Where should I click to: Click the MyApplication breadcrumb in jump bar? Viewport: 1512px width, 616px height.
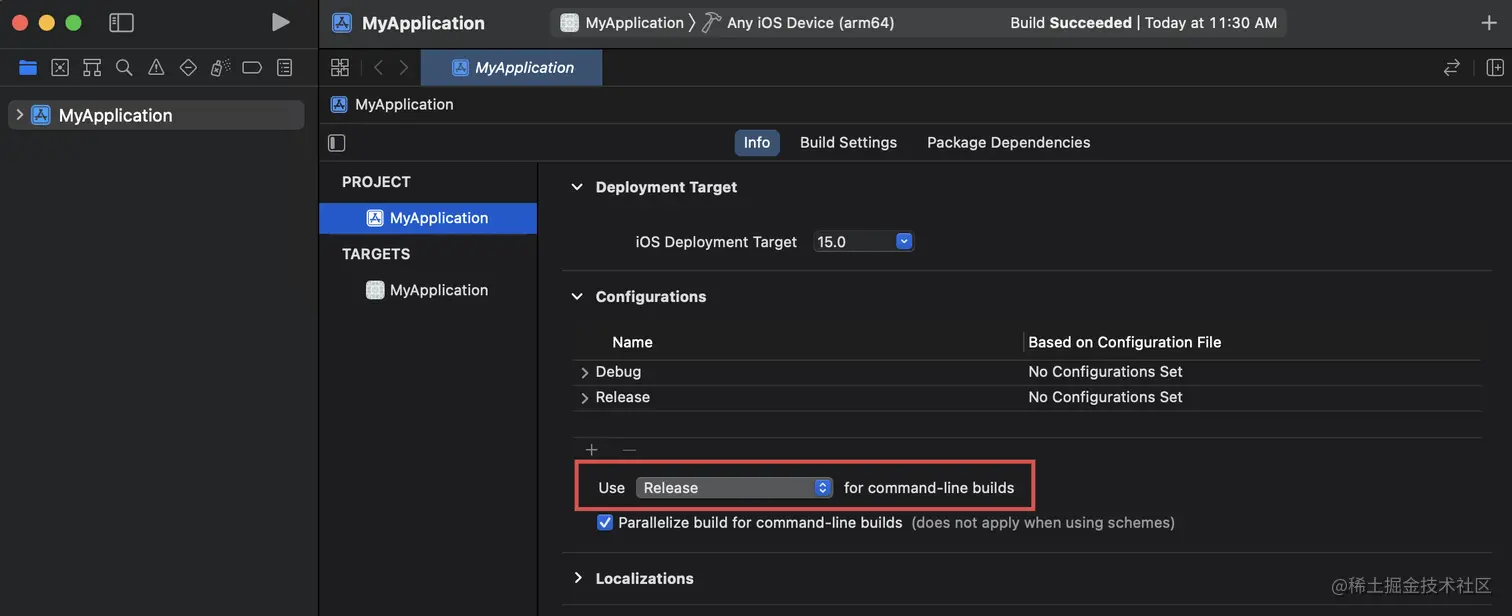392,104
